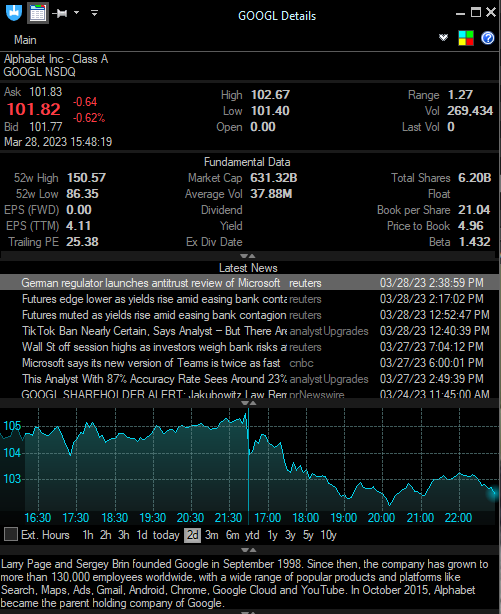Click the Beta value 1.432

pos(474,242)
